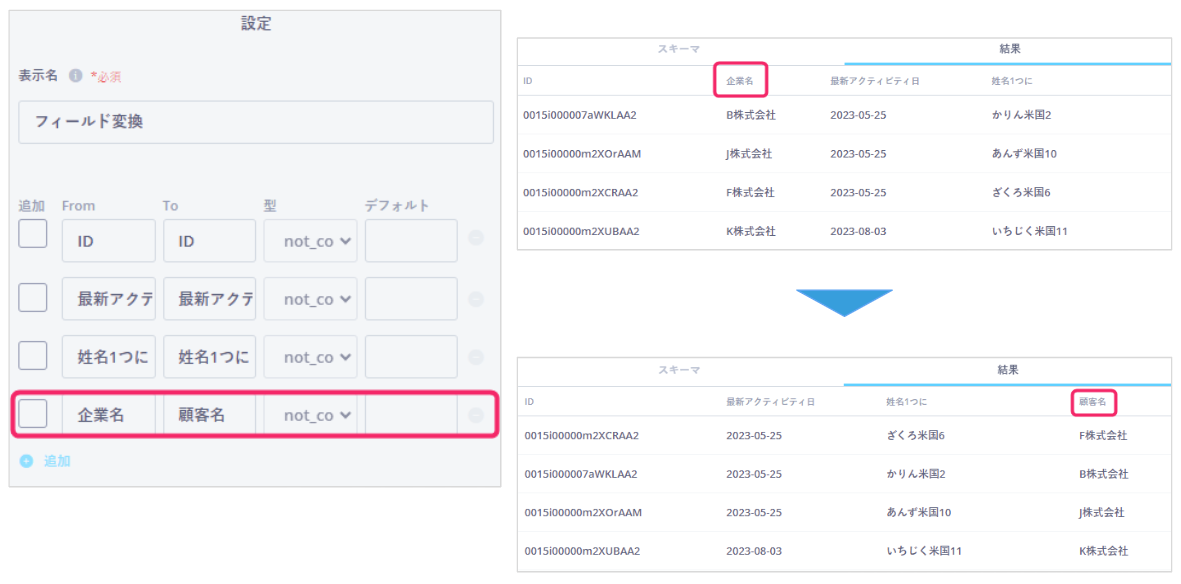Switch to 結果 tab in the lower table
Image resolution: width=1181 pixels, height=584 pixels.
click(1008, 370)
